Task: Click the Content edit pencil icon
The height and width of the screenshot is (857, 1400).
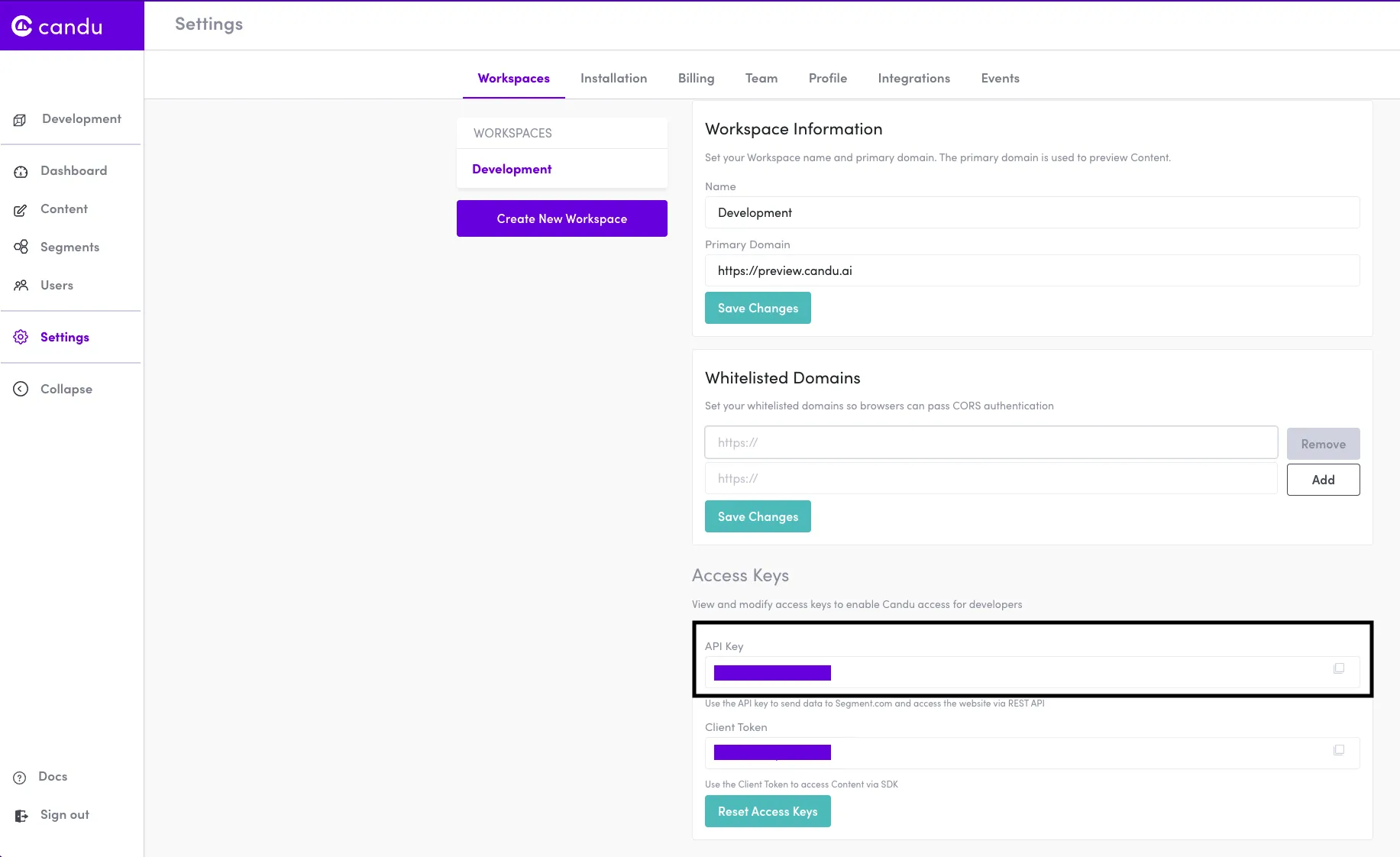Action: pyautogui.click(x=21, y=210)
